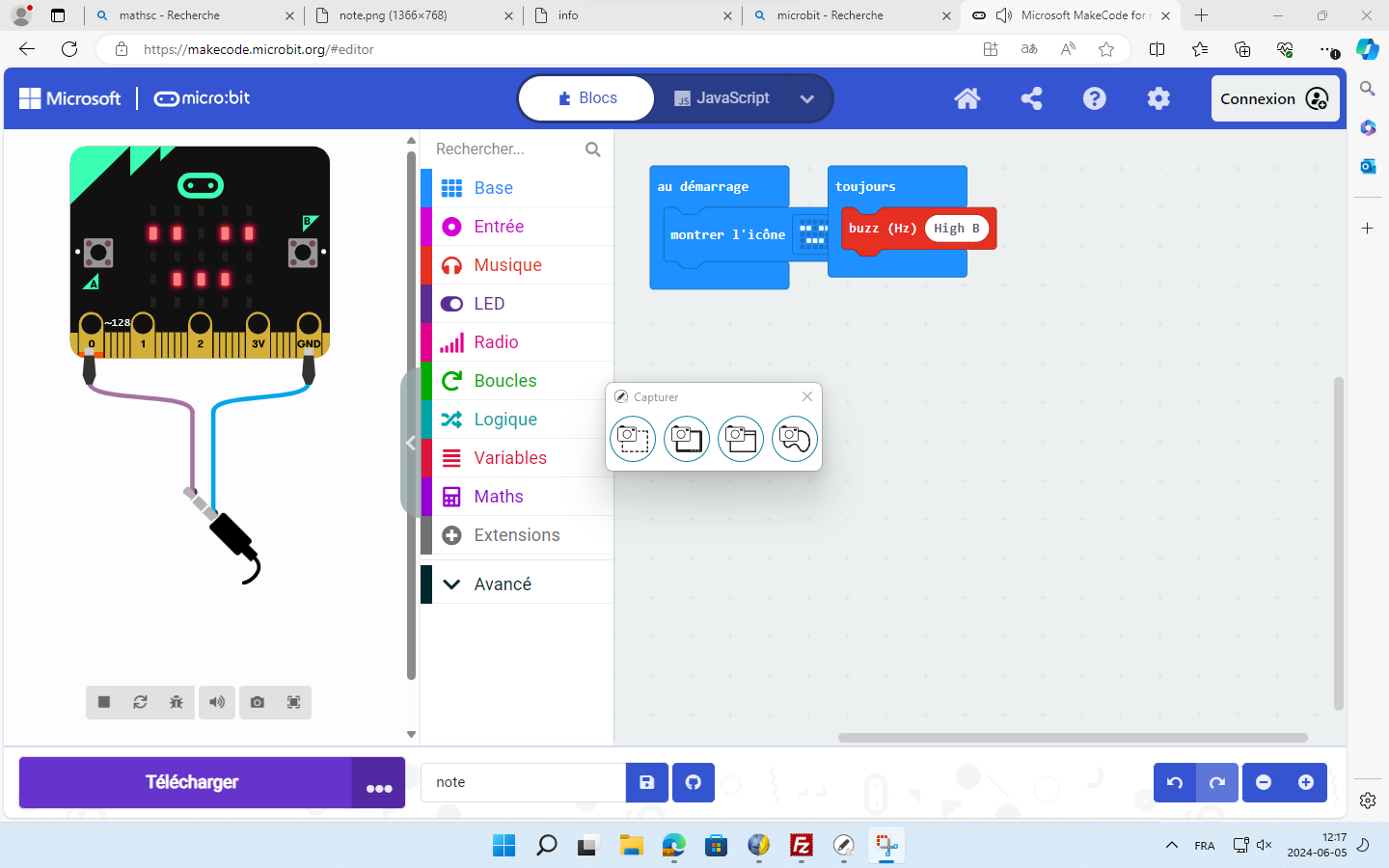Image resolution: width=1389 pixels, height=868 pixels.
Task: Launch the simulator in fullscreen
Action: coord(293,702)
